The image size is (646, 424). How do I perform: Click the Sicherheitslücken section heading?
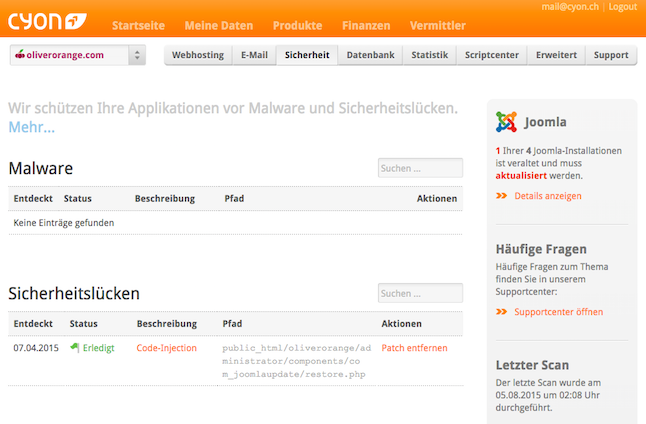74,293
